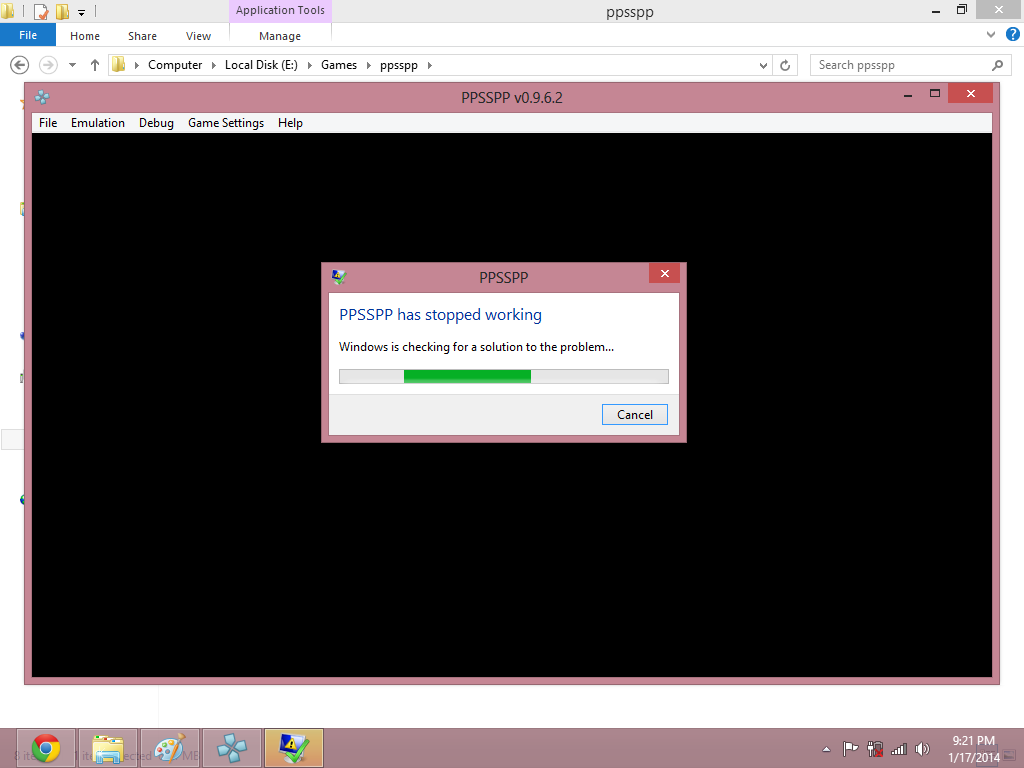1024x768 pixels.
Task: Switch to PPSSPP in the taskbar
Action: pyautogui.click(x=232, y=748)
